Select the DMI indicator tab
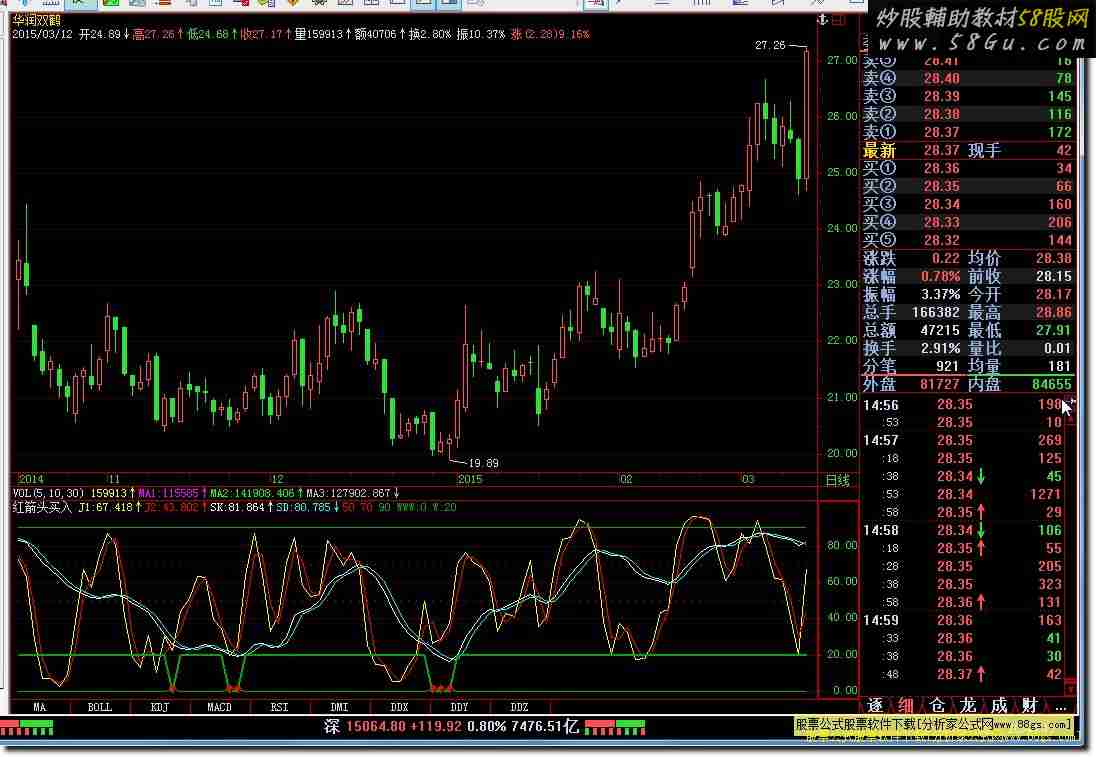Image resolution: width=1096 pixels, height=757 pixels. (339, 707)
